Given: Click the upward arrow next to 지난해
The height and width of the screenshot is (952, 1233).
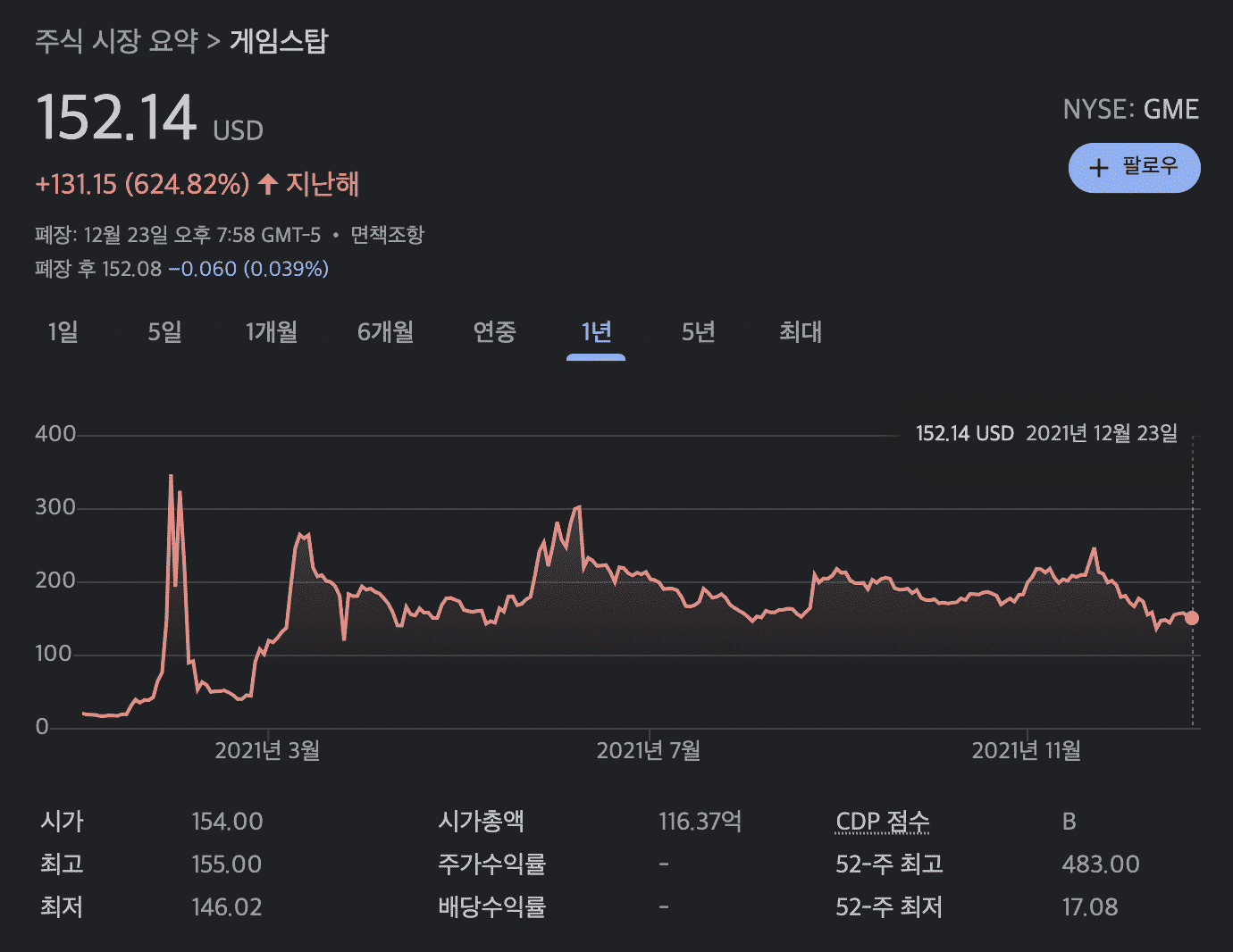Looking at the screenshot, I should pyautogui.click(x=268, y=184).
